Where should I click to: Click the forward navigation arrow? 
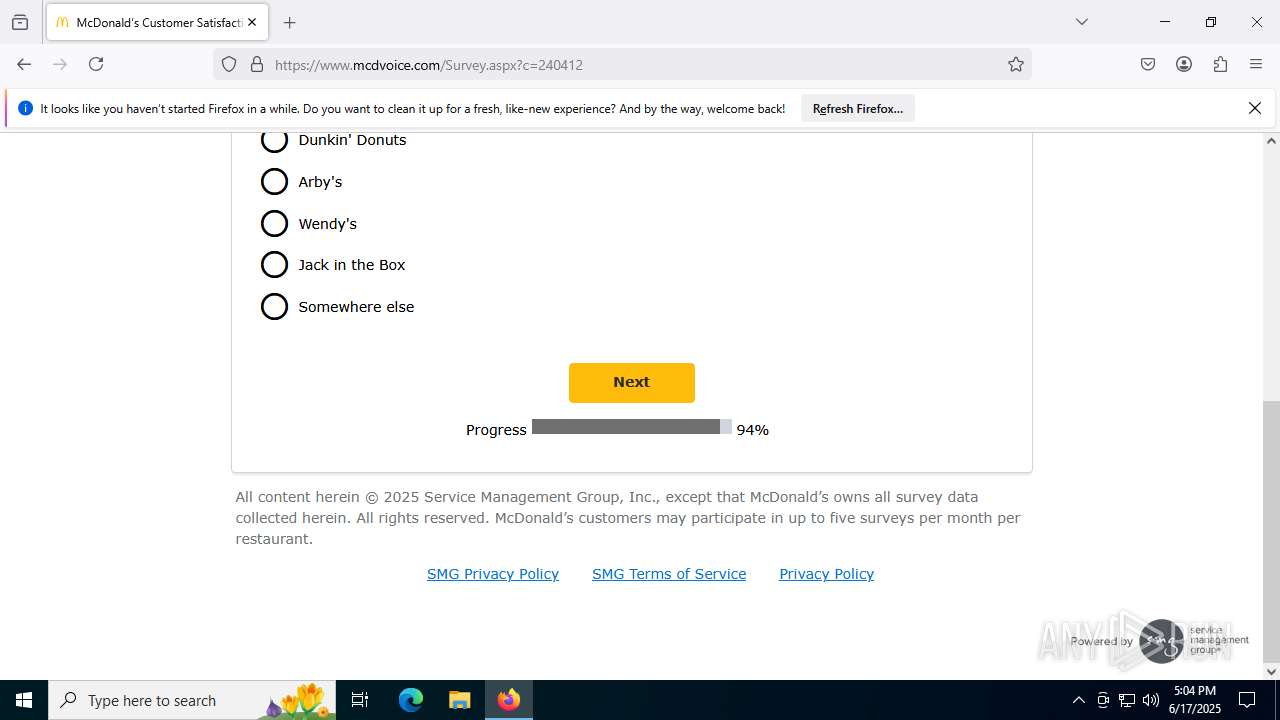pos(60,64)
